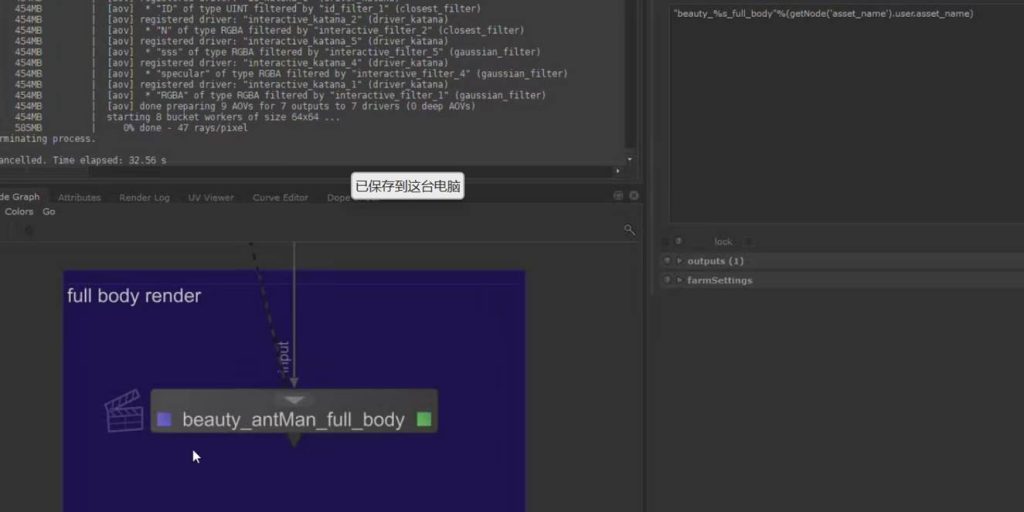Expand the outputs (1) parameter group
The width and height of the screenshot is (1024, 512).
680,261
